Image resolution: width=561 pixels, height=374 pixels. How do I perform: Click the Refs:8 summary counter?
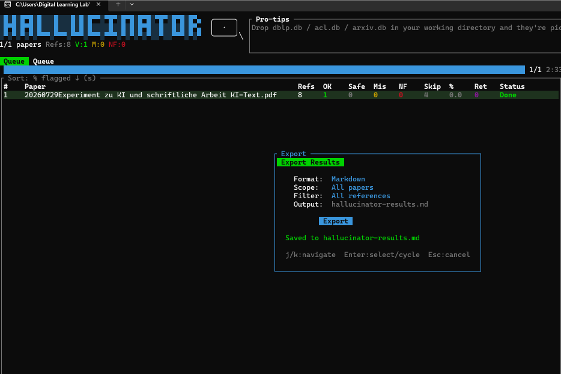tap(58, 45)
